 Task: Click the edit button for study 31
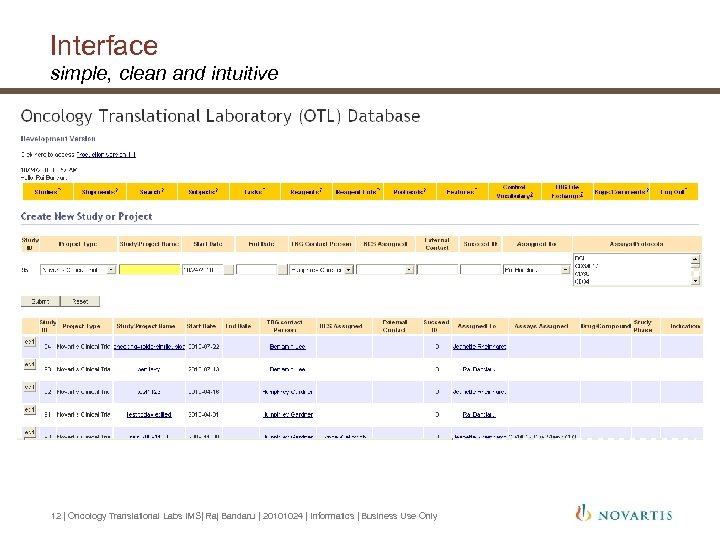coord(29,409)
